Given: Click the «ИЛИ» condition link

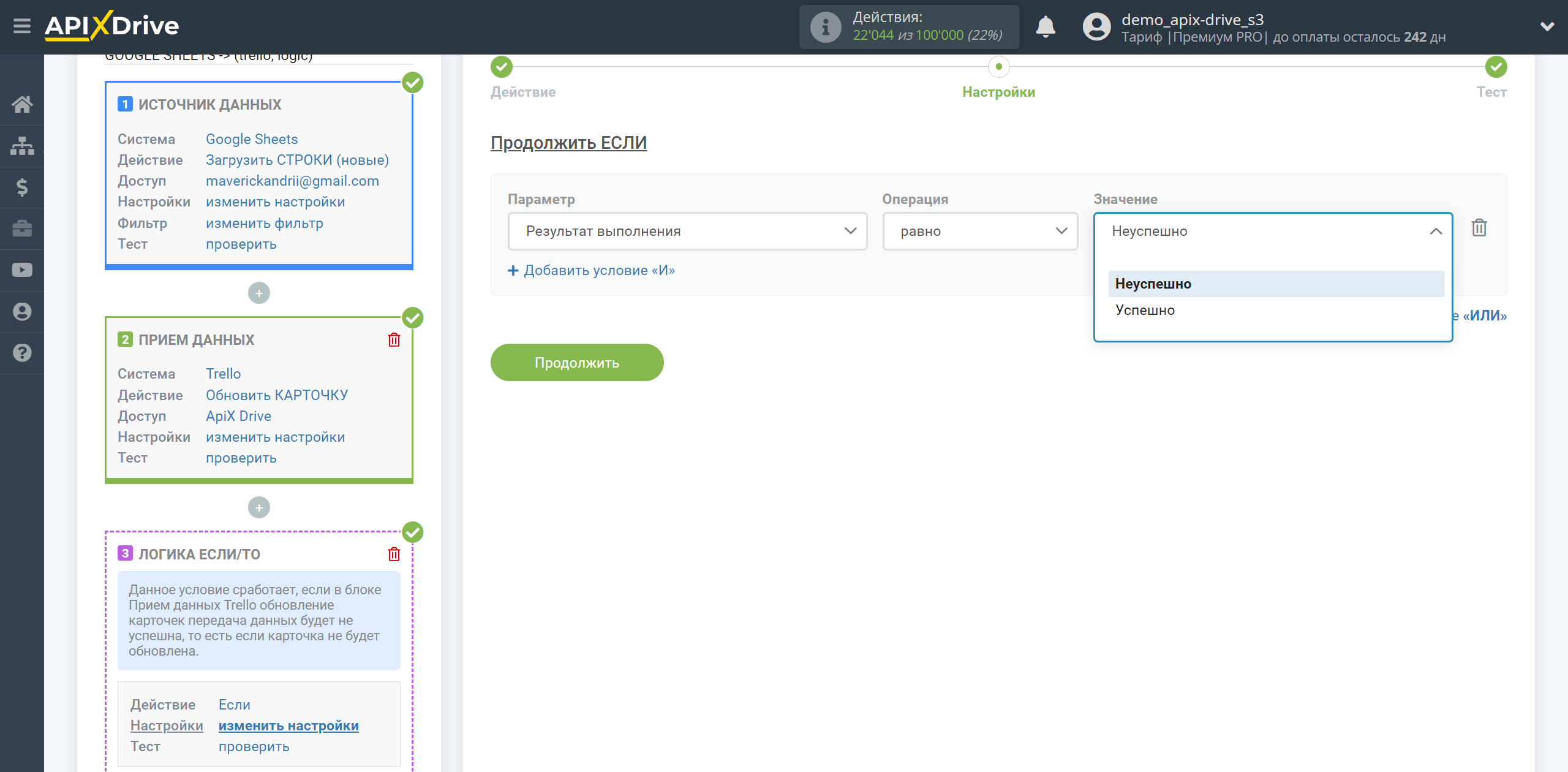Looking at the screenshot, I should click(1485, 316).
